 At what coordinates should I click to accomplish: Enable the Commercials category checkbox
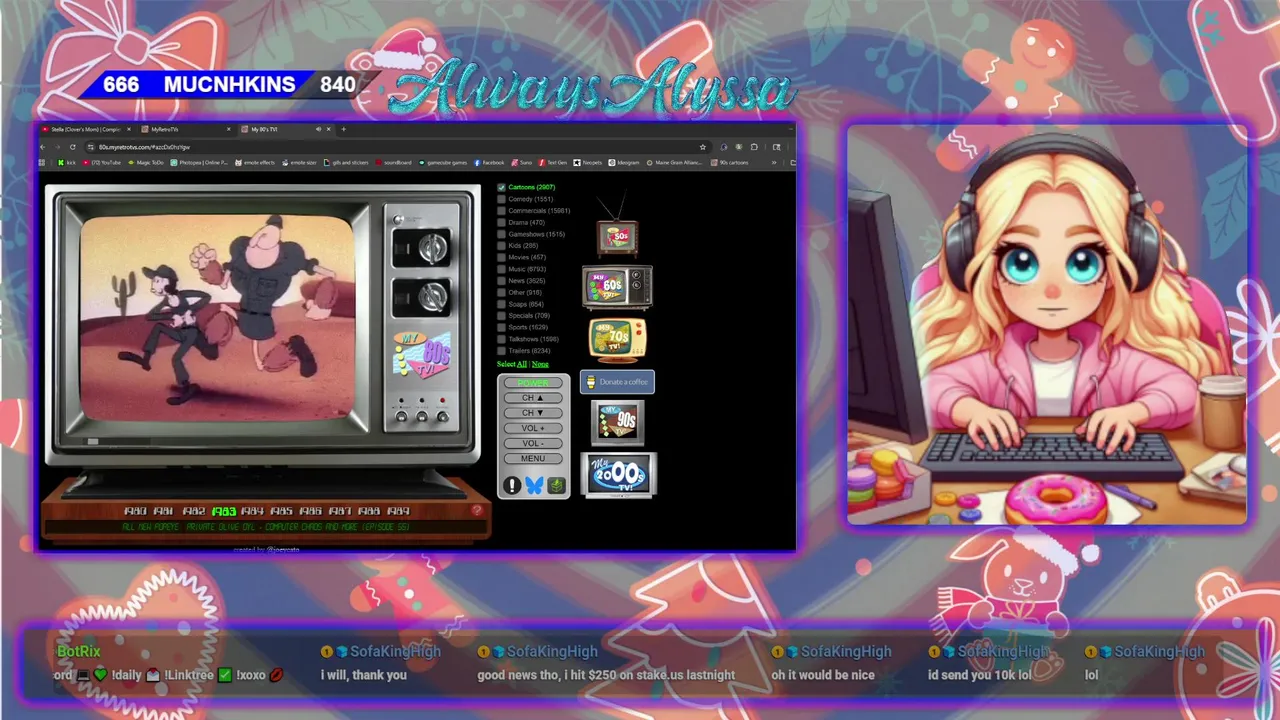[502, 211]
